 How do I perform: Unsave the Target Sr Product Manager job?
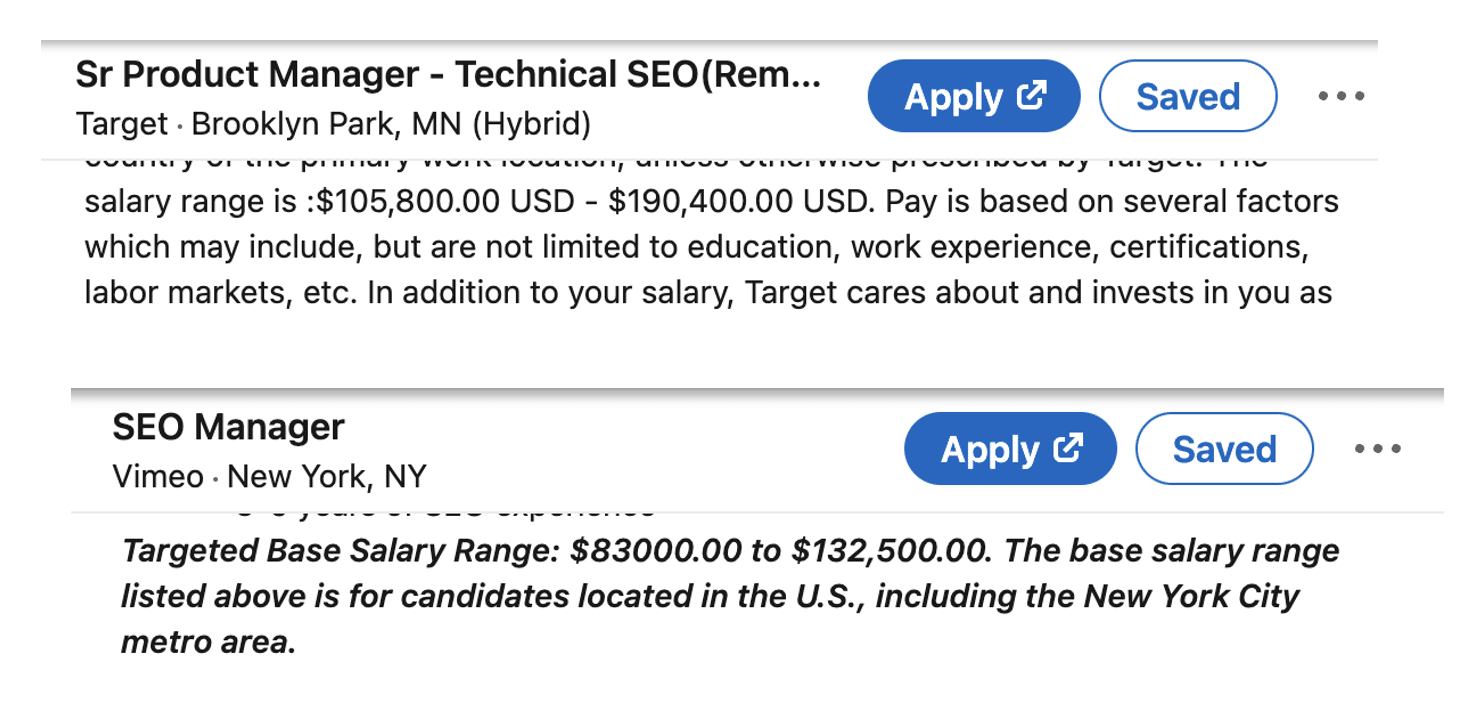pyautogui.click(x=1187, y=97)
